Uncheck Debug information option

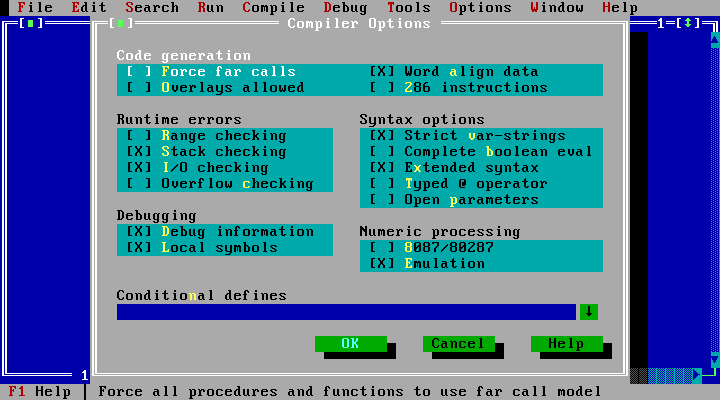coord(140,232)
